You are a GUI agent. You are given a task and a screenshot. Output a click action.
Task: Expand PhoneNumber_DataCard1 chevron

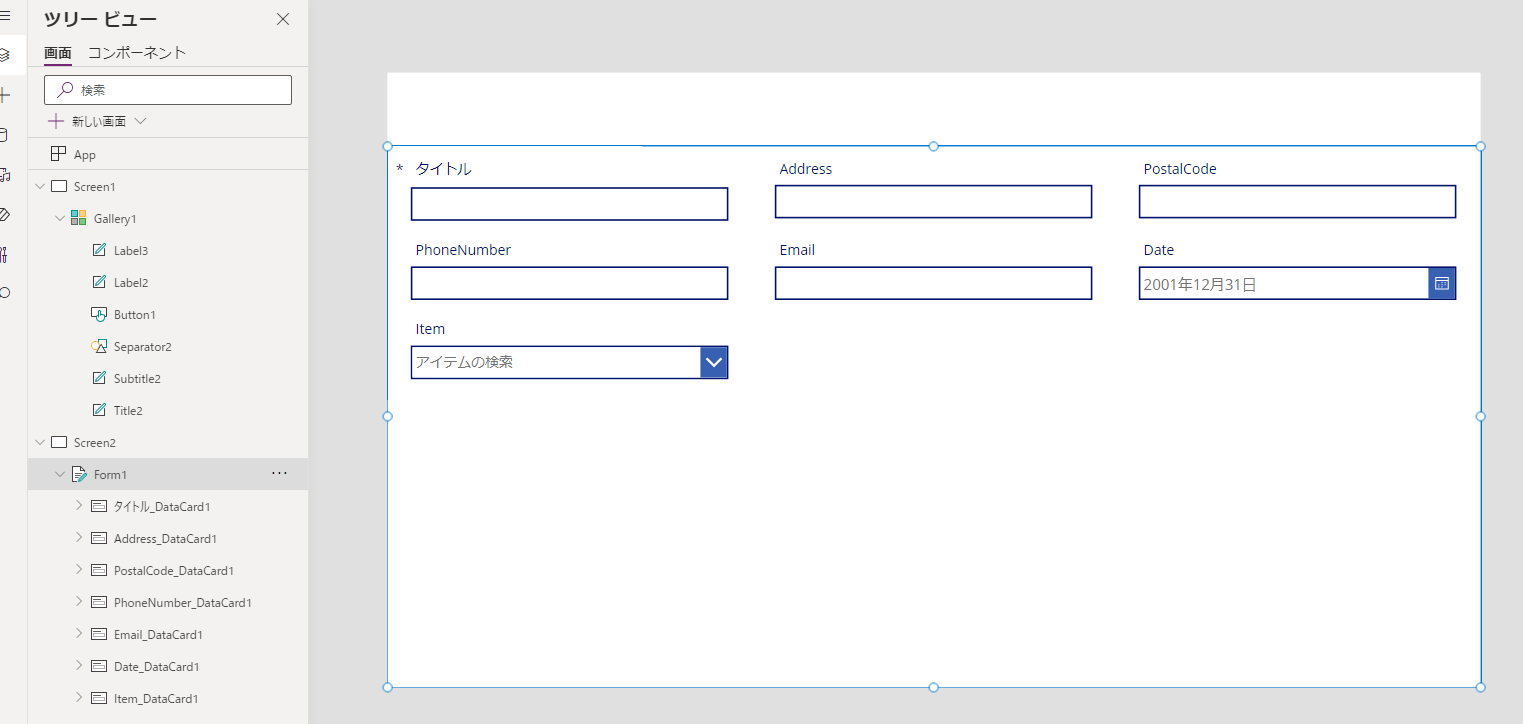80,602
